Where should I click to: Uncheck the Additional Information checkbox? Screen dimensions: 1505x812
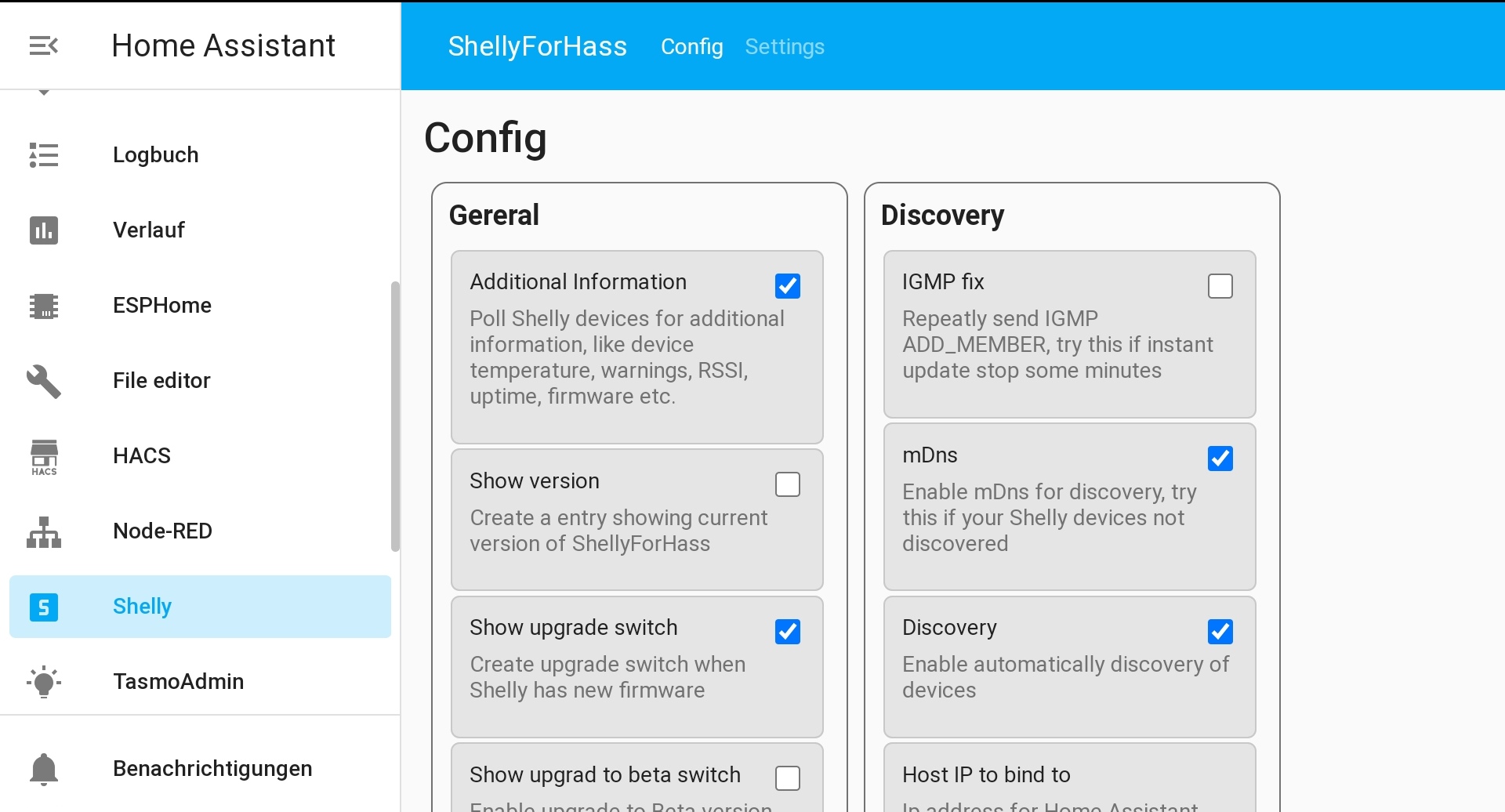tap(787, 286)
